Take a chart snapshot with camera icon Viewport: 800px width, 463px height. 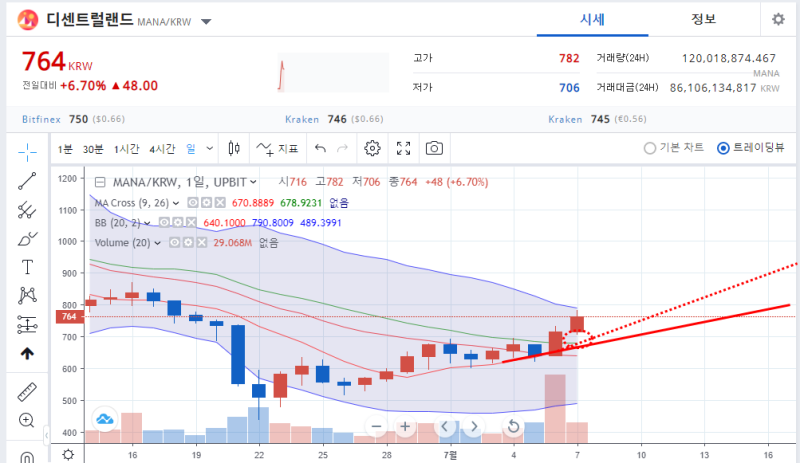pos(434,149)
